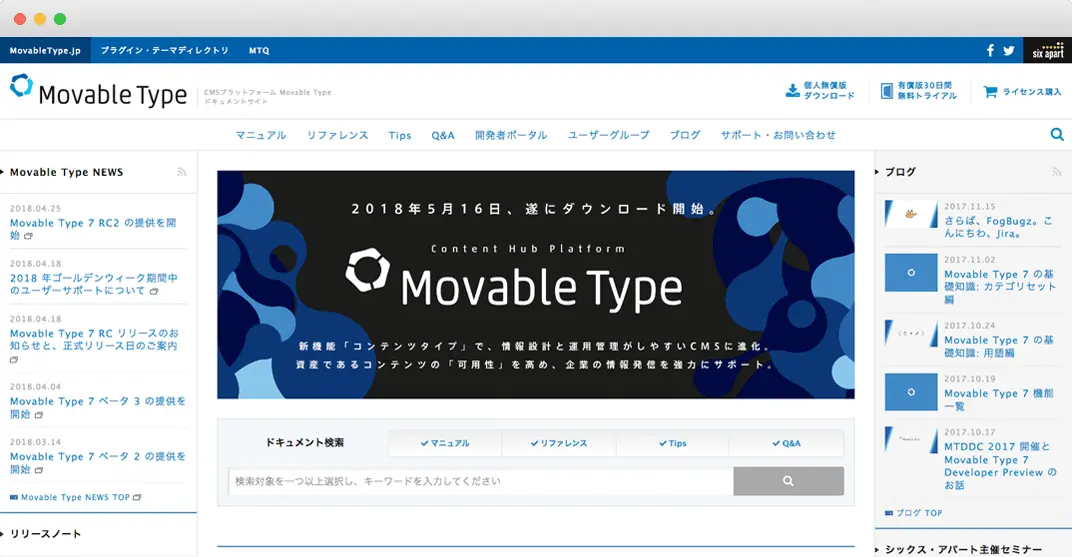This screenshot has width=1072, height=557.
Task: Toggle the マニュアル search filter
Action: (445, 443)
